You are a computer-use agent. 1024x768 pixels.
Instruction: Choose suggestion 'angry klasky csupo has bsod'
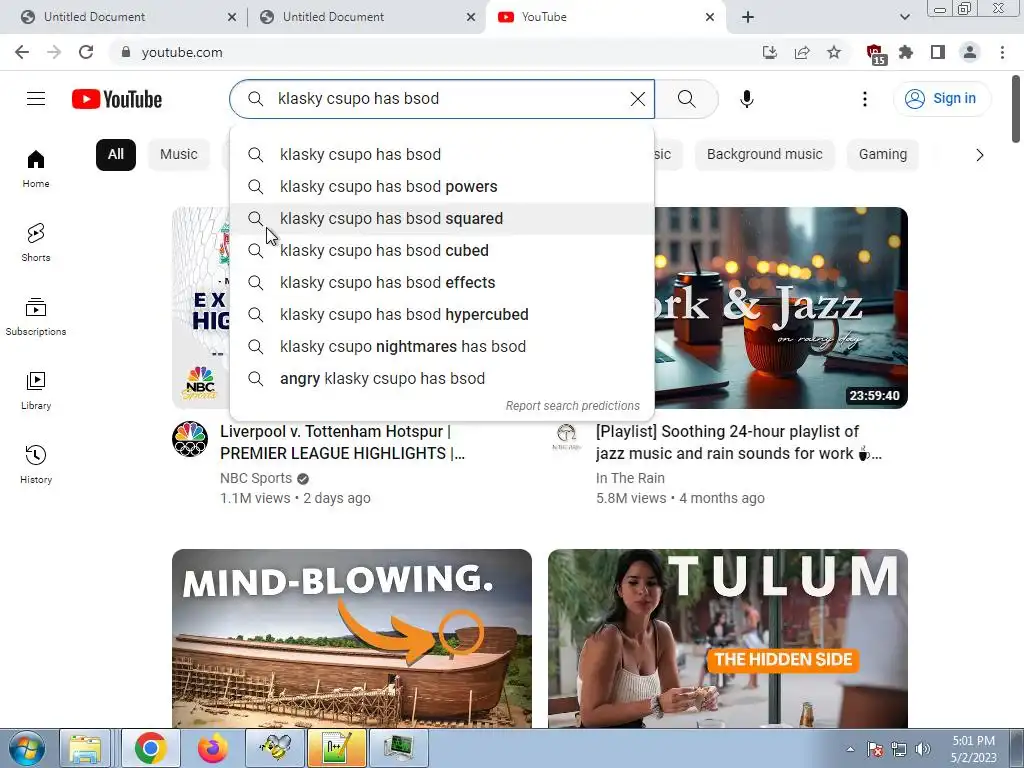click(442, 379)
